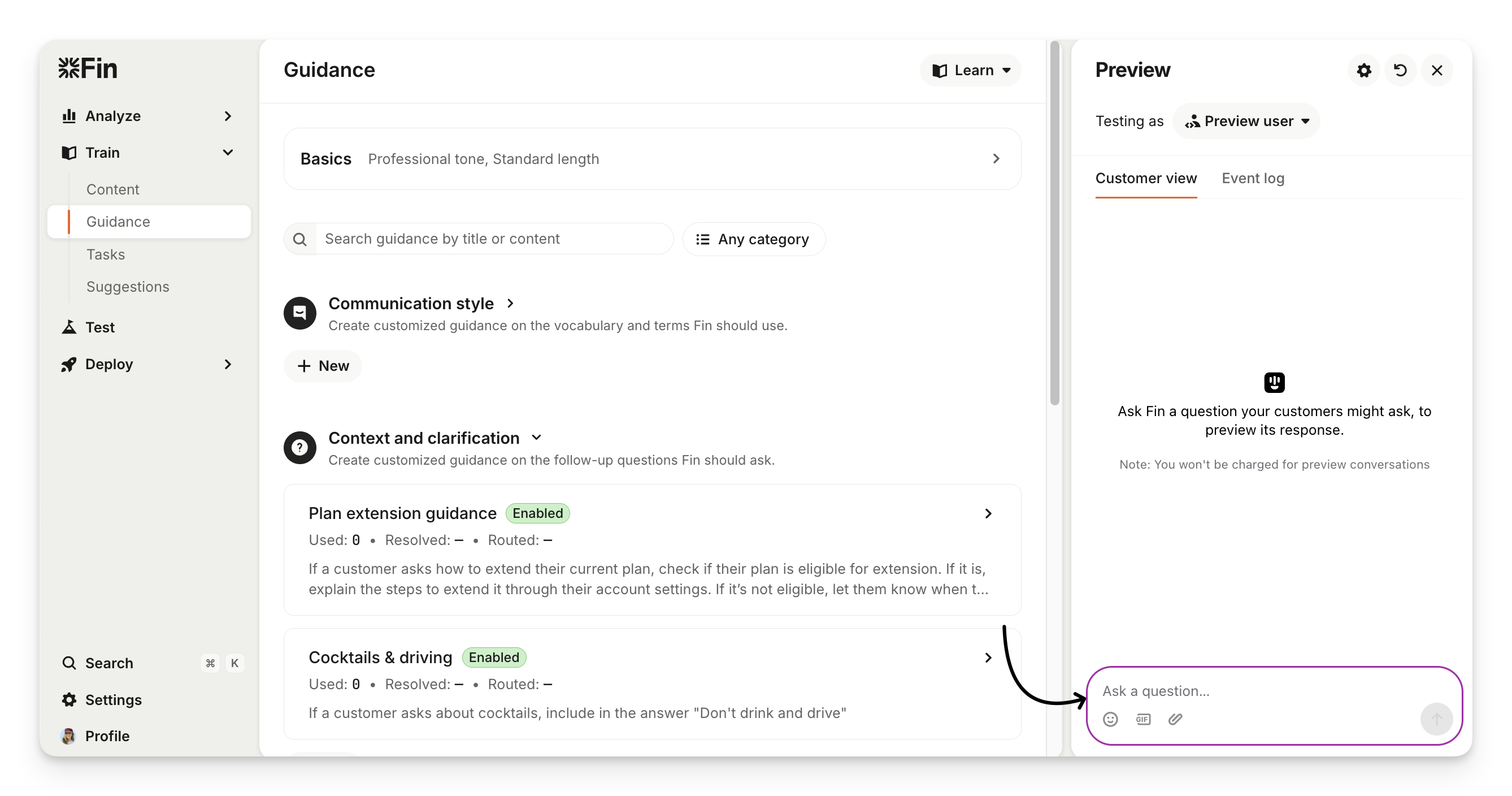Screen dimensions: 1512x796
Task: Add New communication style guidance
Action: pos(323,366)
